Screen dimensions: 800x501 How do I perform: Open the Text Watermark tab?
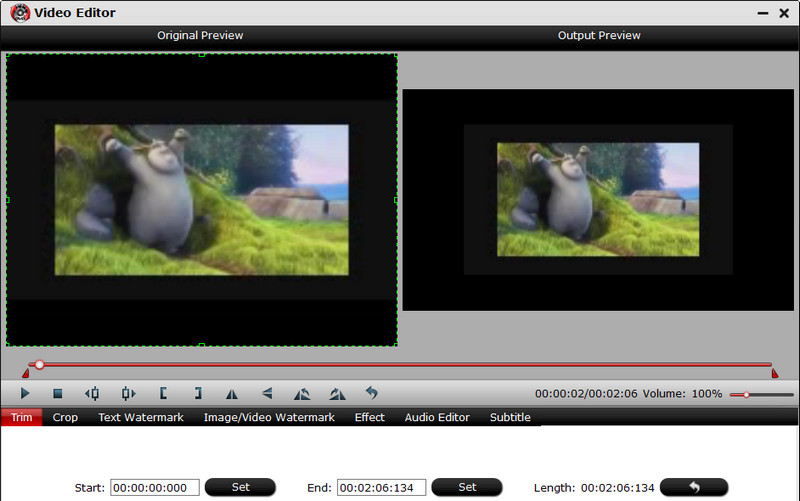pos(140,417)
